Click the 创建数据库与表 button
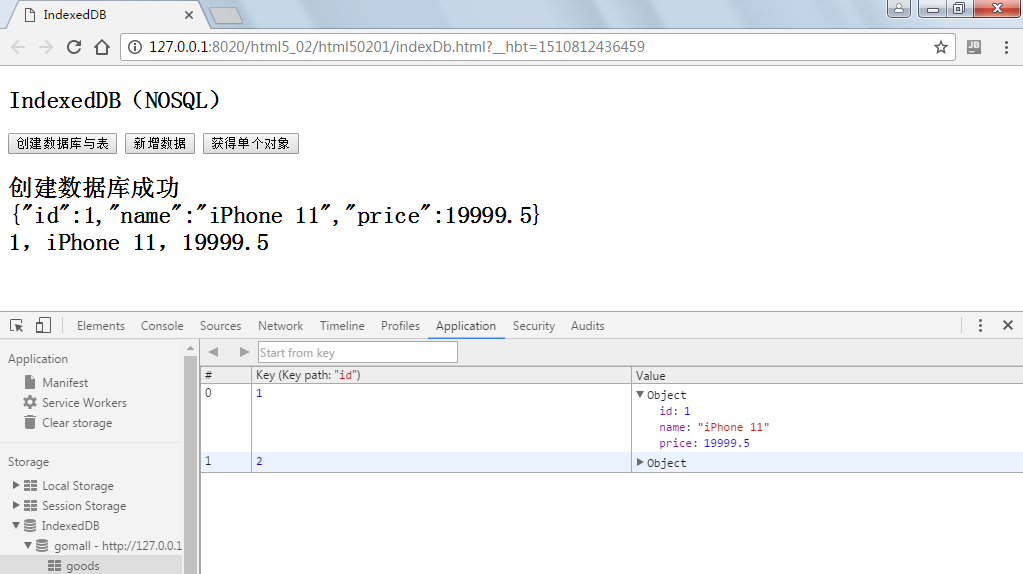Screen dimensions: 1023x574 pos(63,144)
